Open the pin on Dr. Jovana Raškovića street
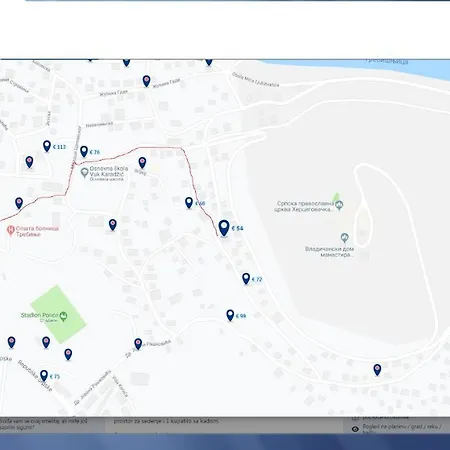Image resolution: width=450 pixels, height=450 pixels. tap(138, 344)
